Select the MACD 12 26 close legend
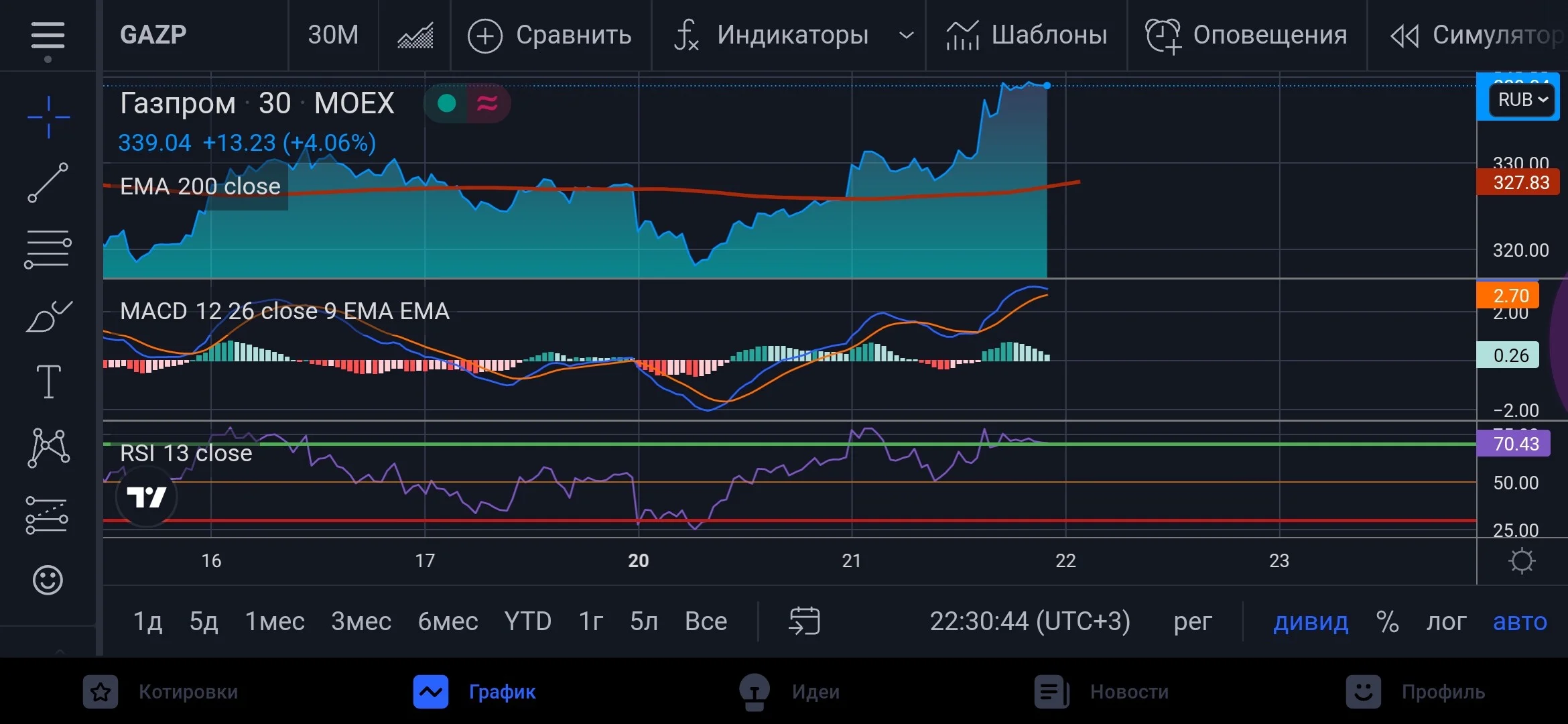The image size is (1568, 724). 285,311
